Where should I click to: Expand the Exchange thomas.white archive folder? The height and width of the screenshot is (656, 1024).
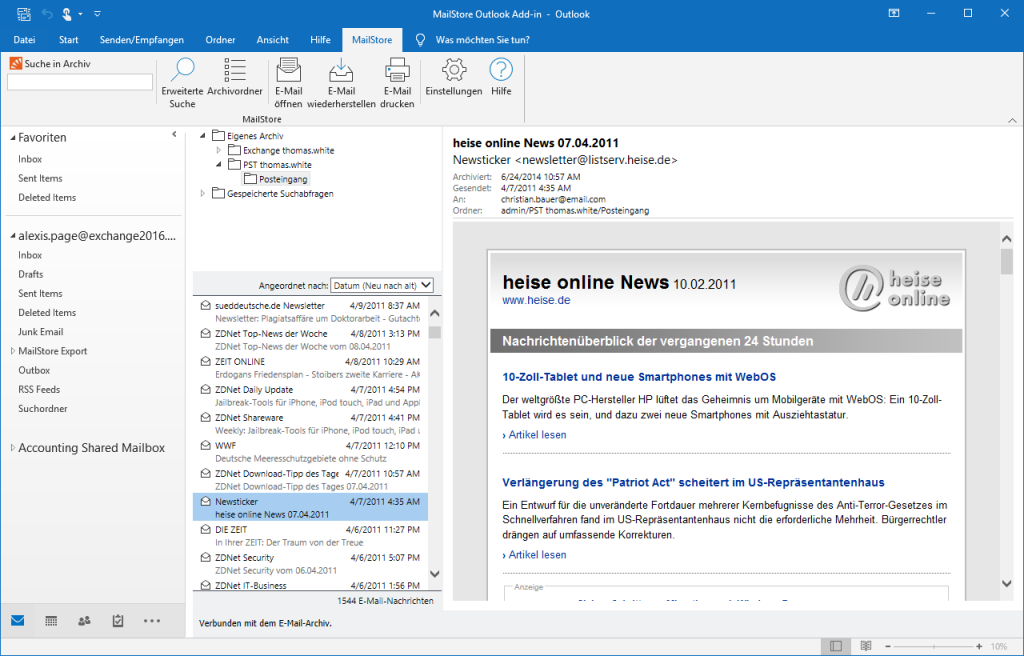click(219, 150)
